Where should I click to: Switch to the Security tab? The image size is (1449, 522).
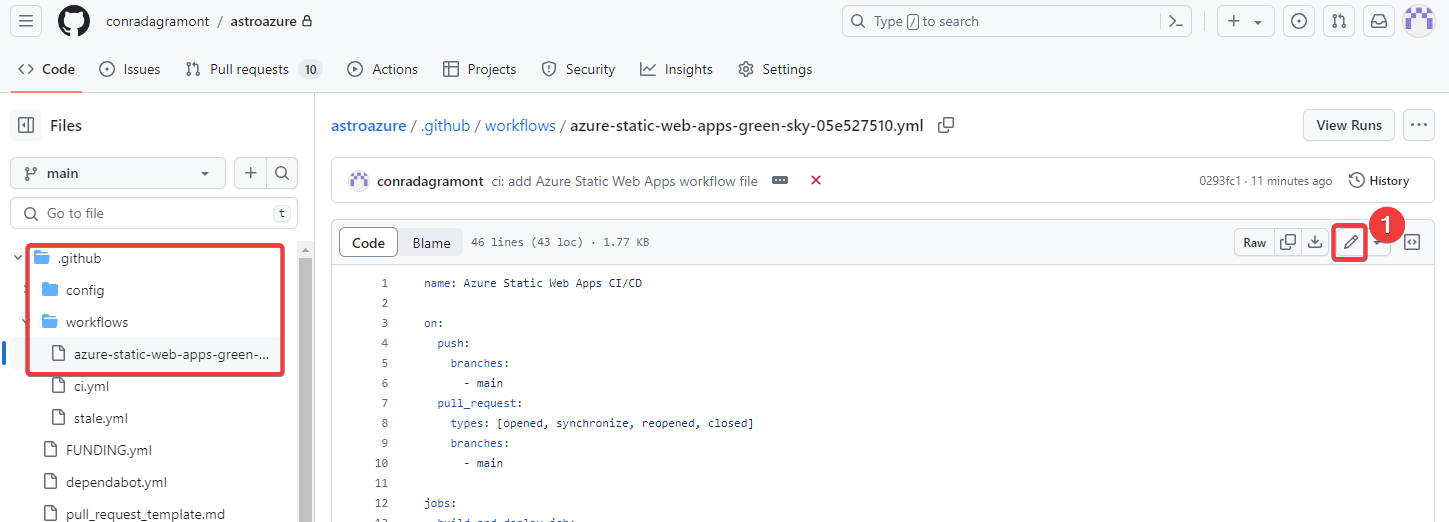pos(578,69)
